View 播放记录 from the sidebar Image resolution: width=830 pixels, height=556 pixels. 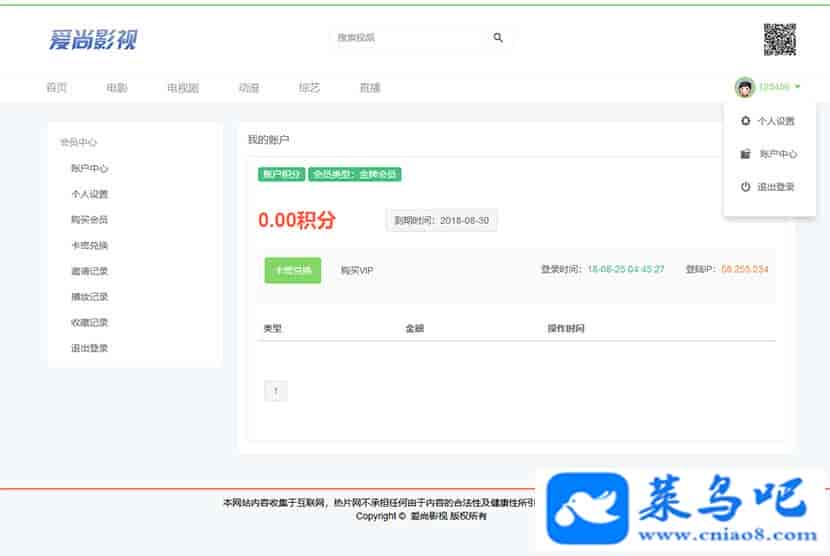[89, 297]
